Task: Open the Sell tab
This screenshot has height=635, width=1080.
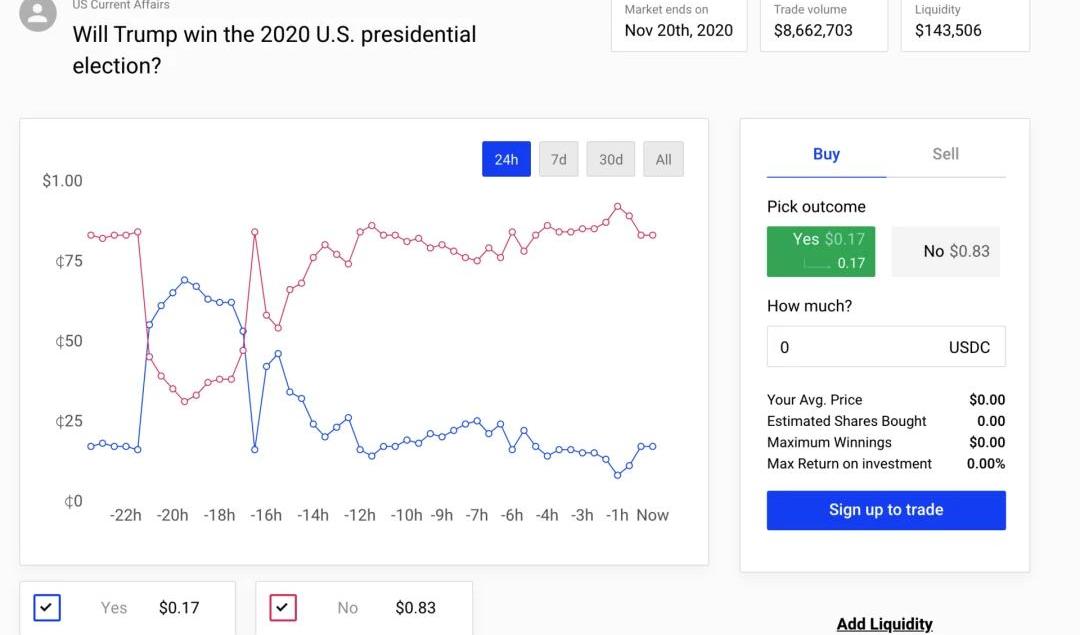Action: click(x=945, y=154)
